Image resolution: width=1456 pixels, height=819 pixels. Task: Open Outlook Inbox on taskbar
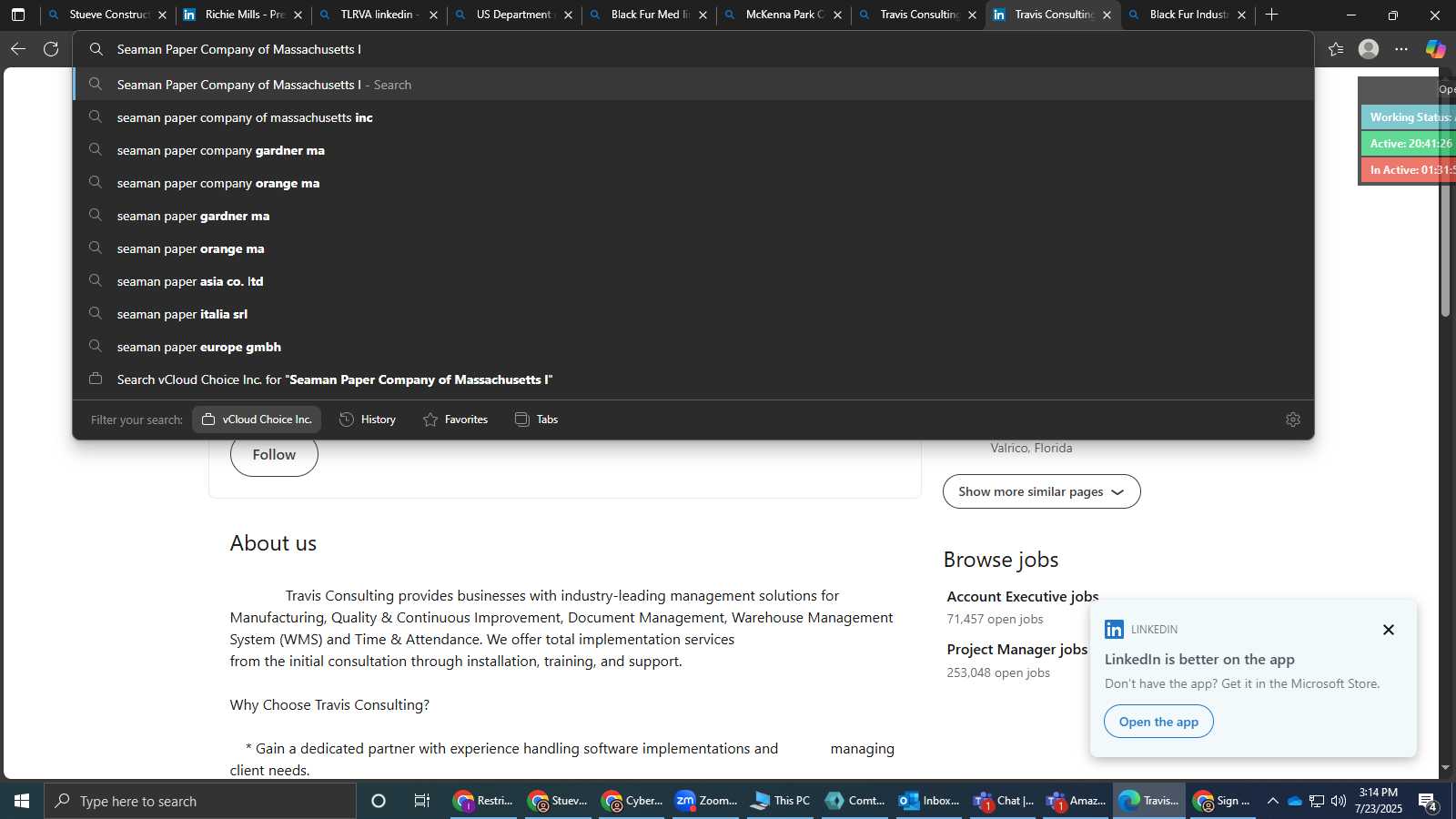click(x=929, y=801)
